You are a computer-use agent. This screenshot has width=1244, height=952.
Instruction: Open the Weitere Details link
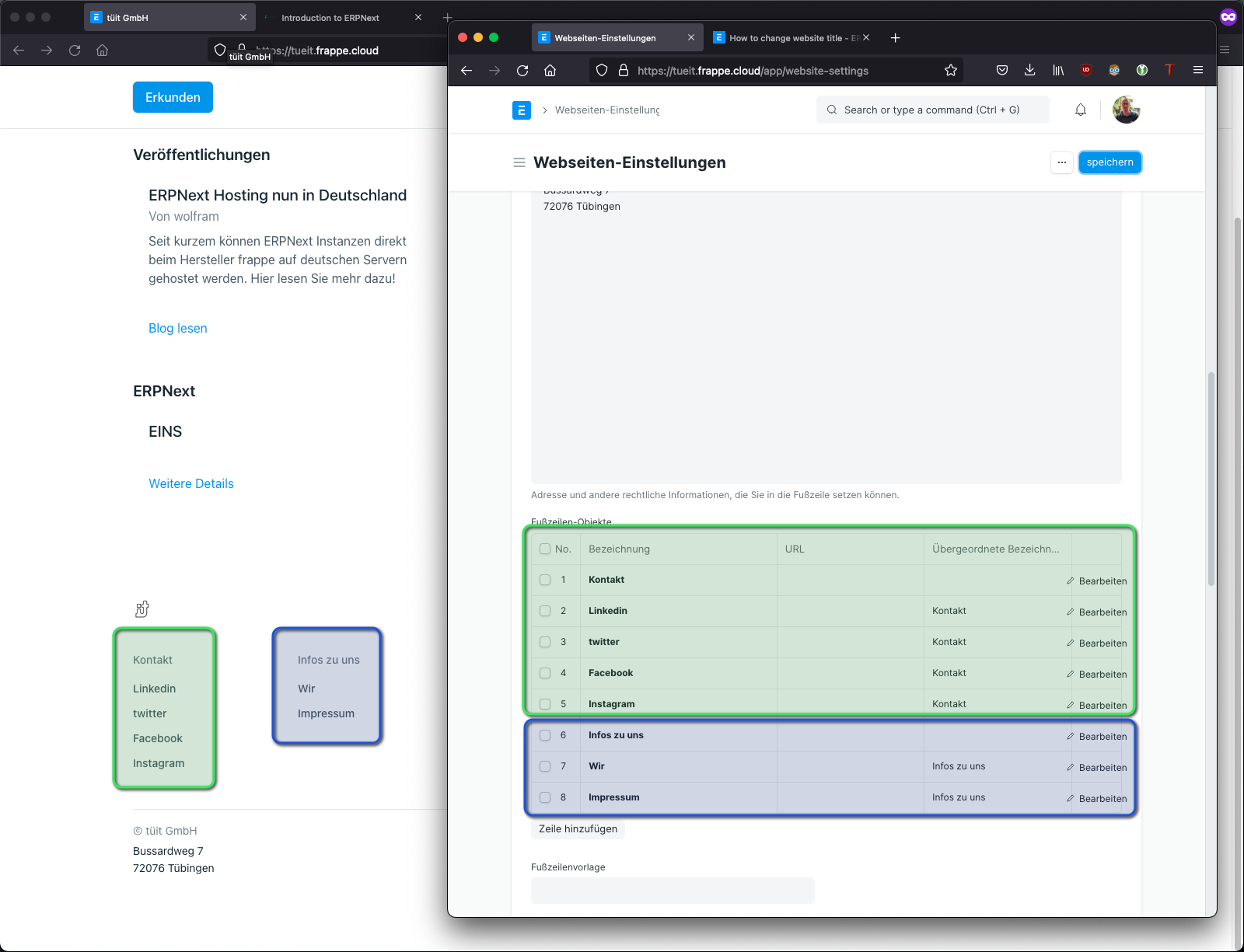click(191, 483)
